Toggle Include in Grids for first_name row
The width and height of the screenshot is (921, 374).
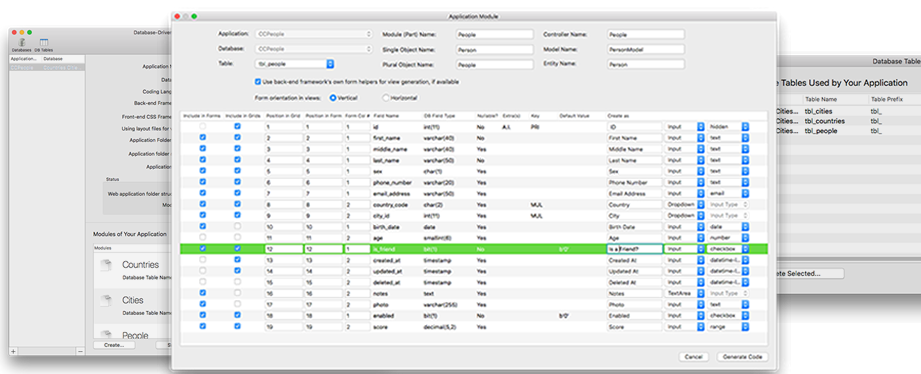[x=237, y=137]
